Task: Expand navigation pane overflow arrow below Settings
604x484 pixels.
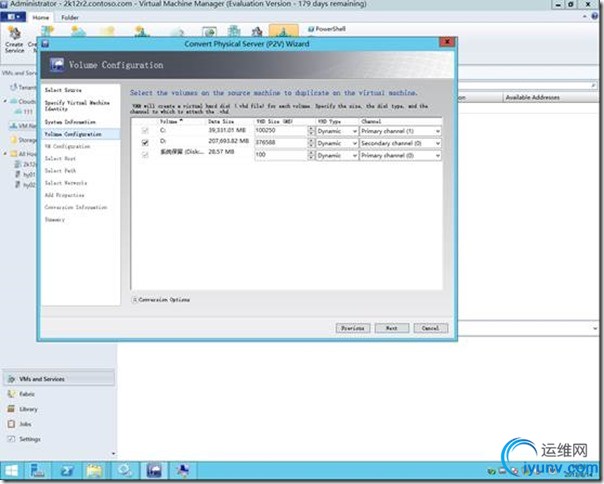Action: 113,454
